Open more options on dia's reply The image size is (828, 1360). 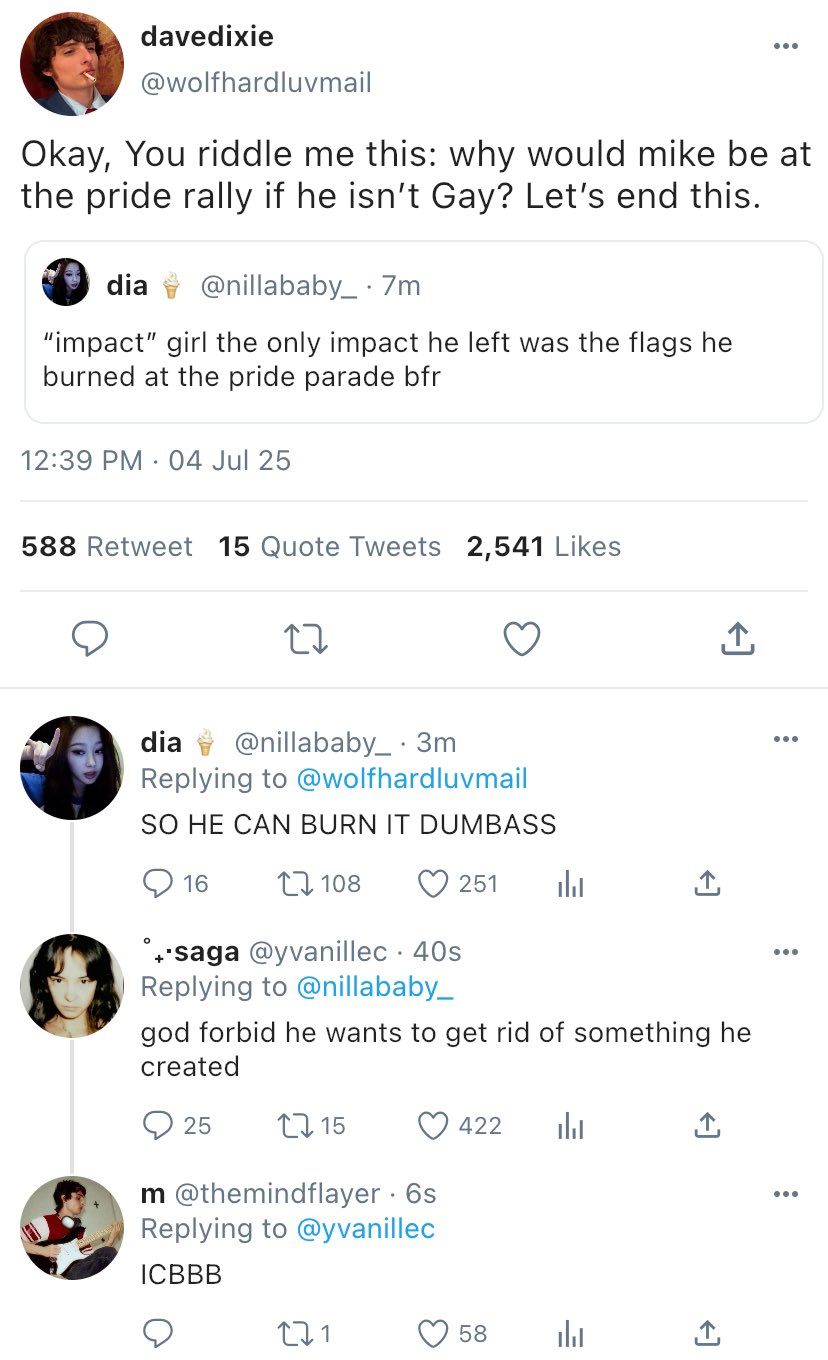(x=786, y=740)
